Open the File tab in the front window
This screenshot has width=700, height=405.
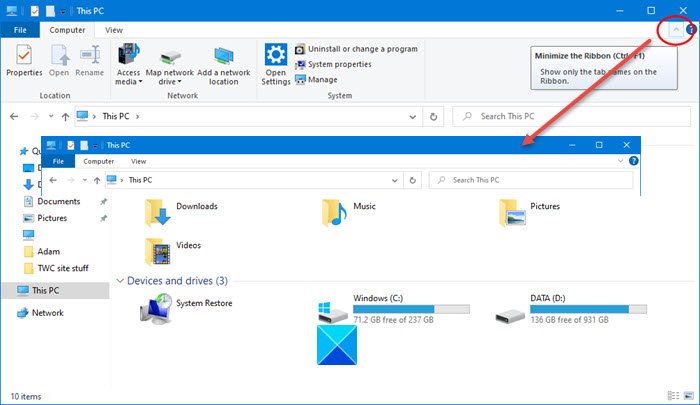pos(58,161)
